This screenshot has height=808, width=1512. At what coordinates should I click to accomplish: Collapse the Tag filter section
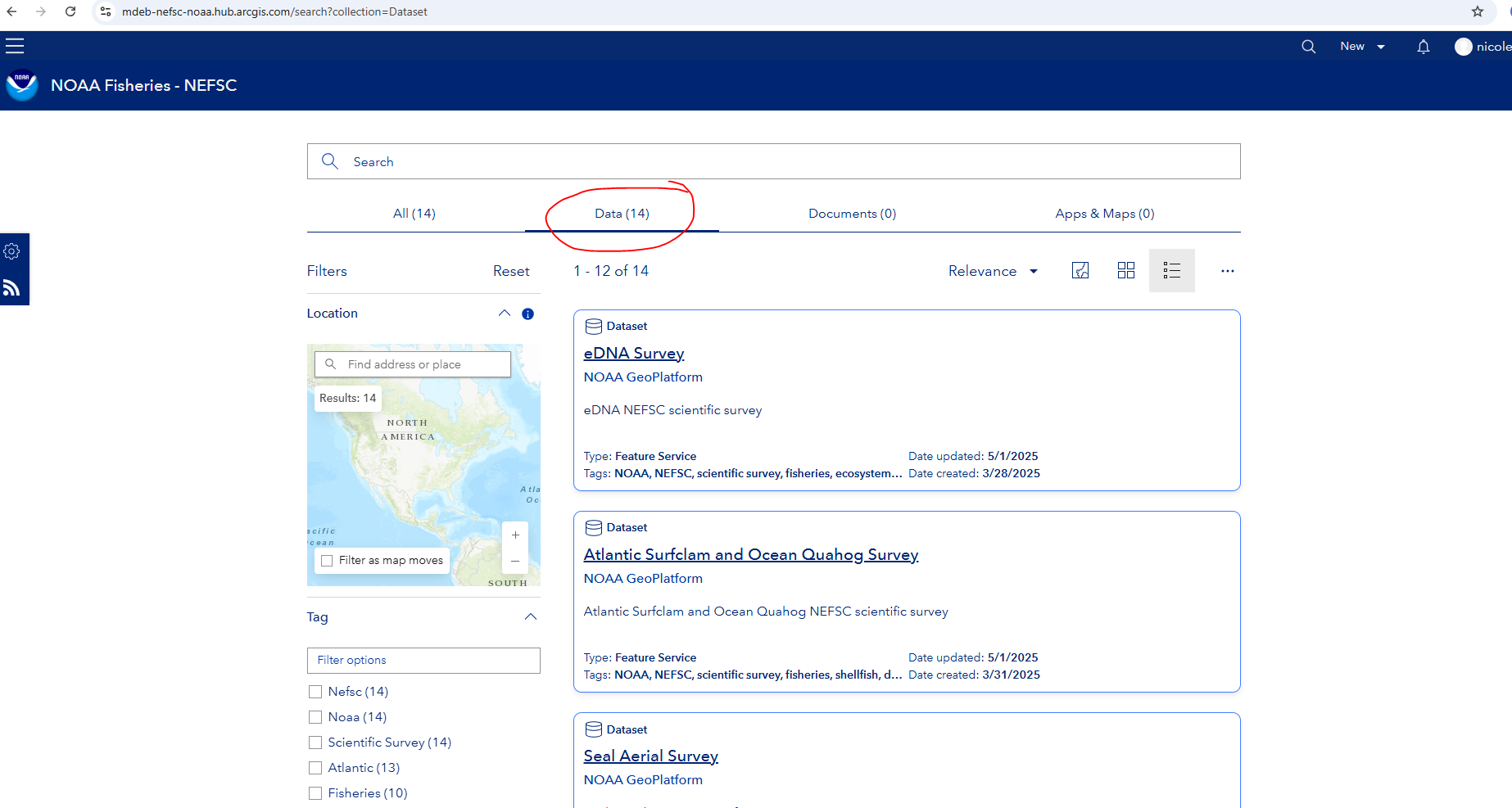click(531, 617)
